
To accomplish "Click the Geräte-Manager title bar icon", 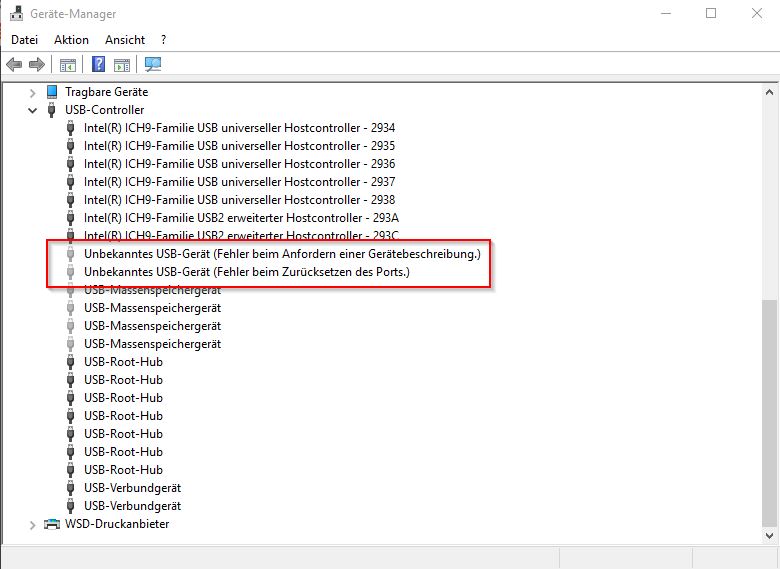I will click(x=18, y=14).
